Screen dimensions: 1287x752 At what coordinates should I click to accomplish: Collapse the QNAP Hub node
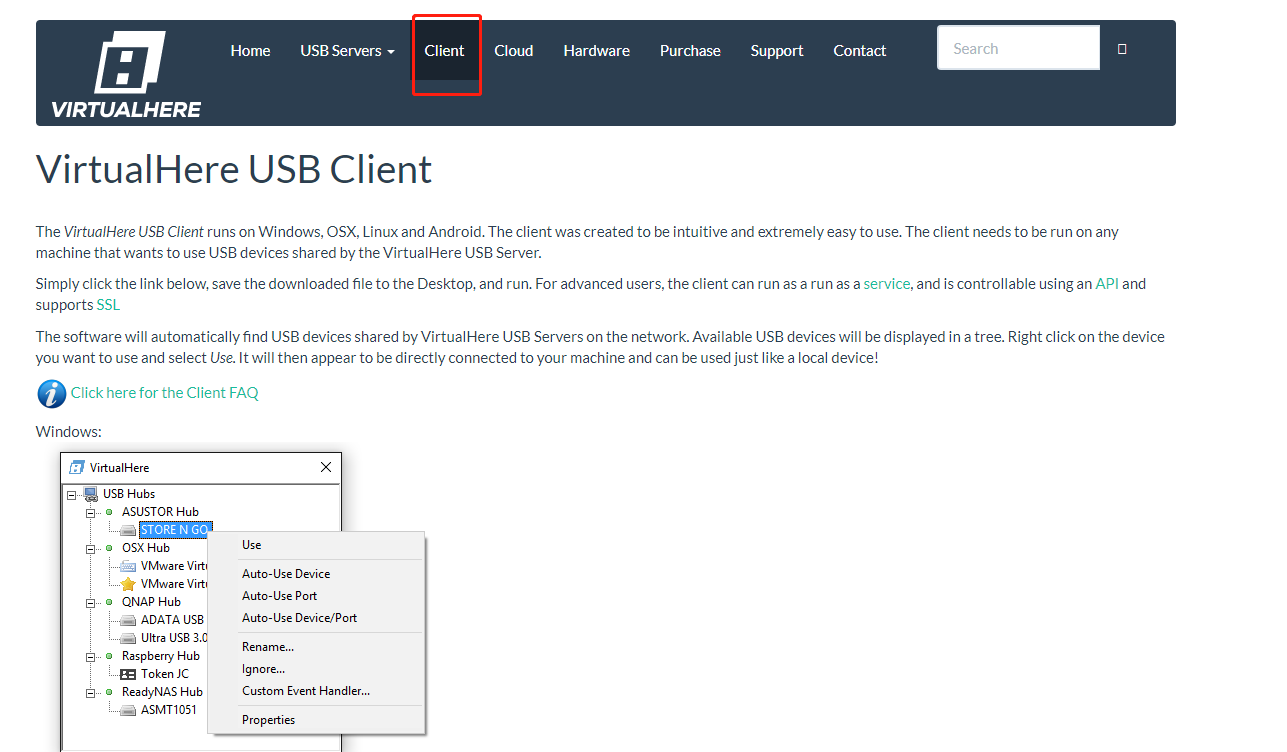90,602
